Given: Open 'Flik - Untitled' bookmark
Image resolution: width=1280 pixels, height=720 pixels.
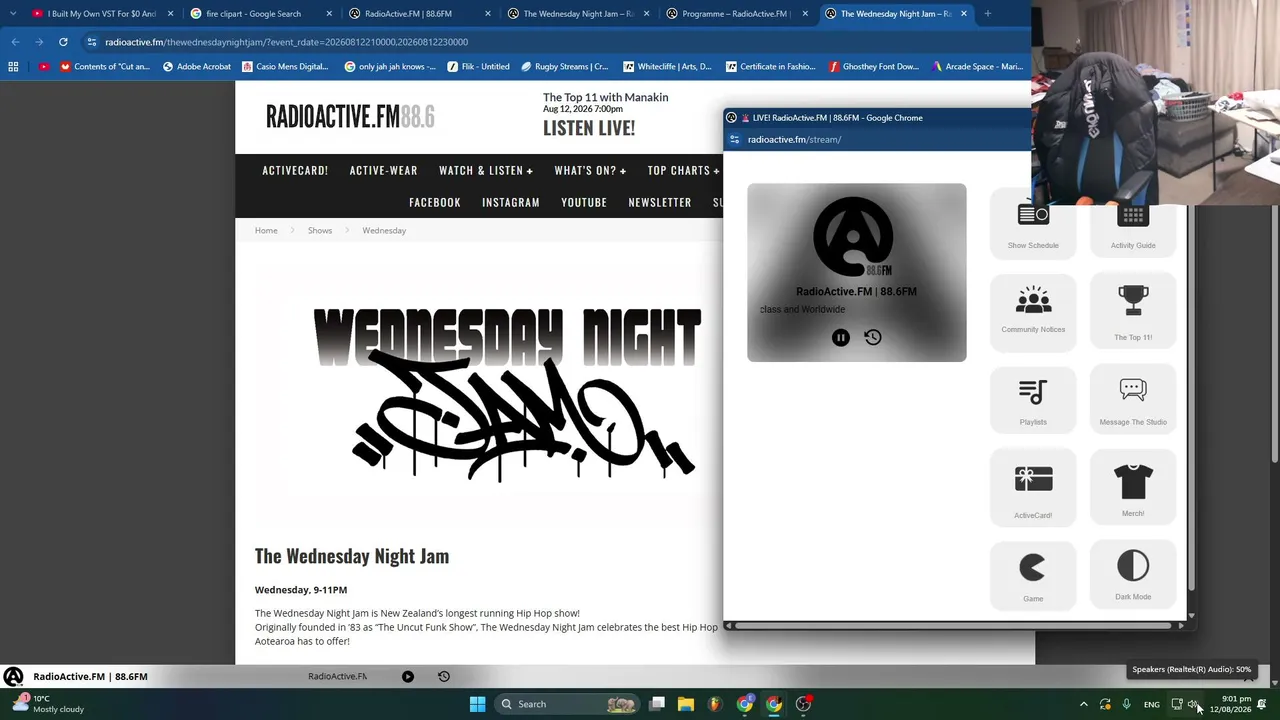Looking at the screenshot, I should pyautogui.click(x=479, y=67).
